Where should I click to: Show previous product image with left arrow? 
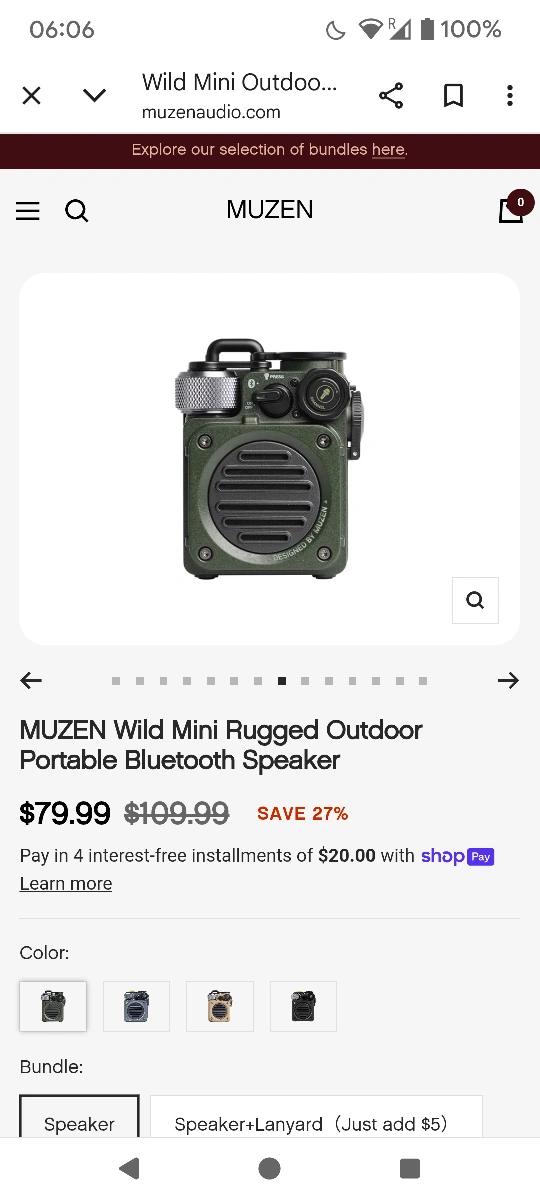click(x=32, y=681)
